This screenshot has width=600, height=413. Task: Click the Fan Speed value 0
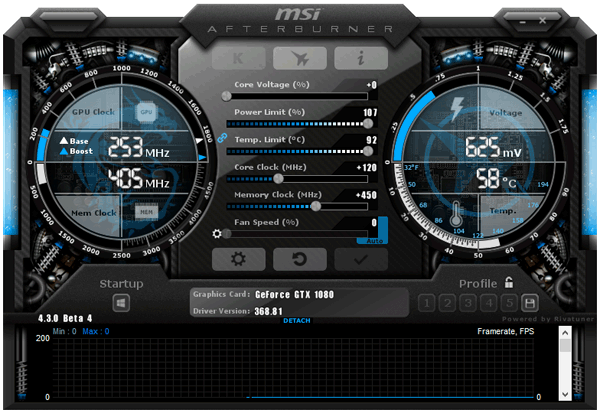[x=374, y=223]
